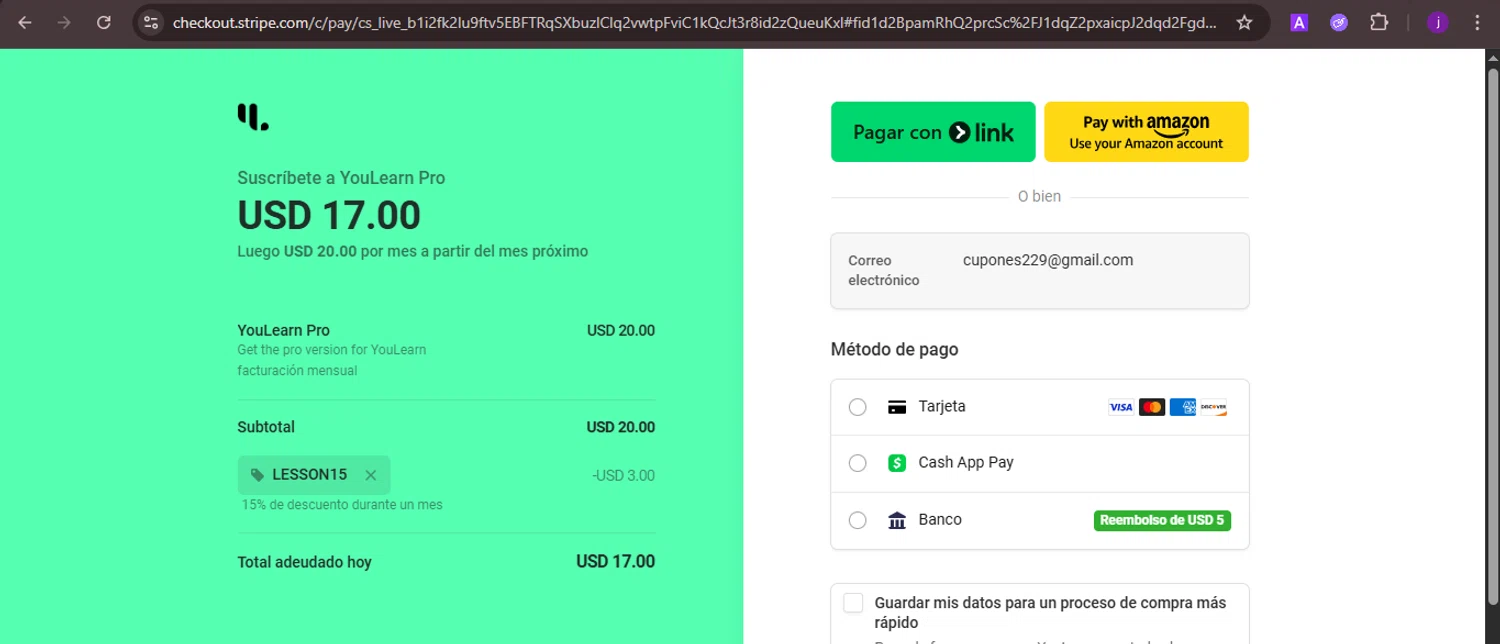Click the 'Reembolso de USD 5' badge
Image resolution: width=1500 pixels, height=644 pixels.
point(1162,520)
